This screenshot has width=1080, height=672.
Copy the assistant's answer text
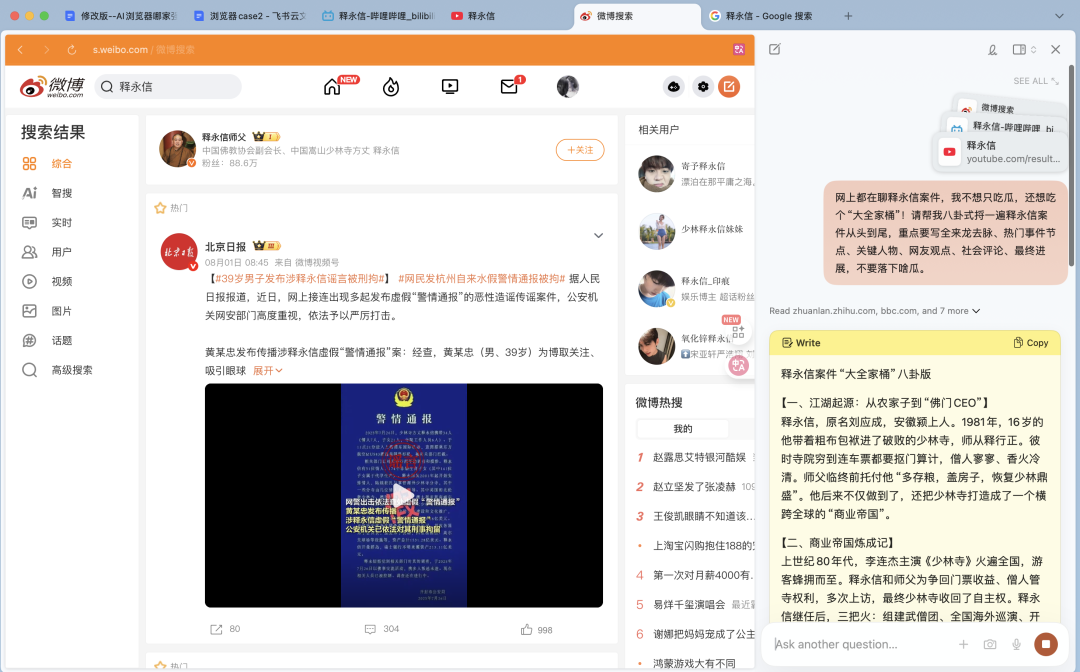(x=1030, y=342)
